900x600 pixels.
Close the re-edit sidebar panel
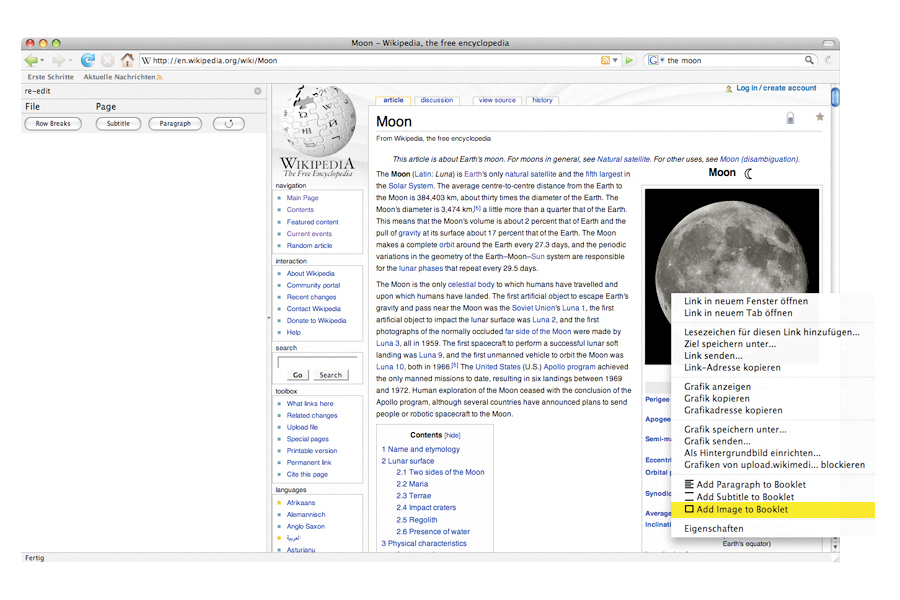[x=257, y=91]
